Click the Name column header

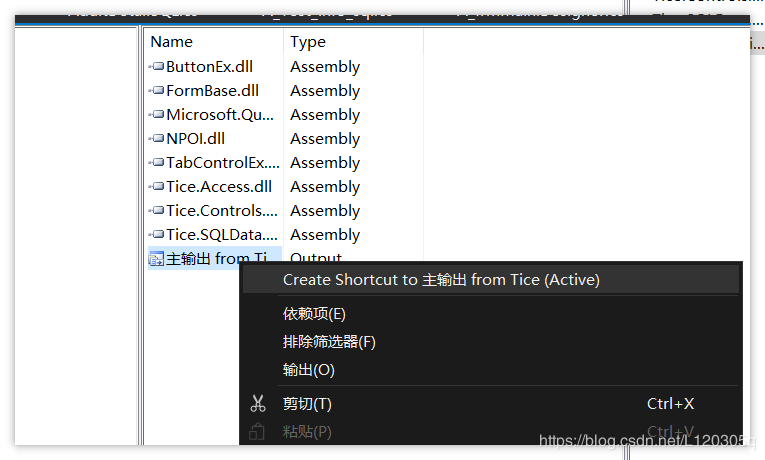click(171, 42)
